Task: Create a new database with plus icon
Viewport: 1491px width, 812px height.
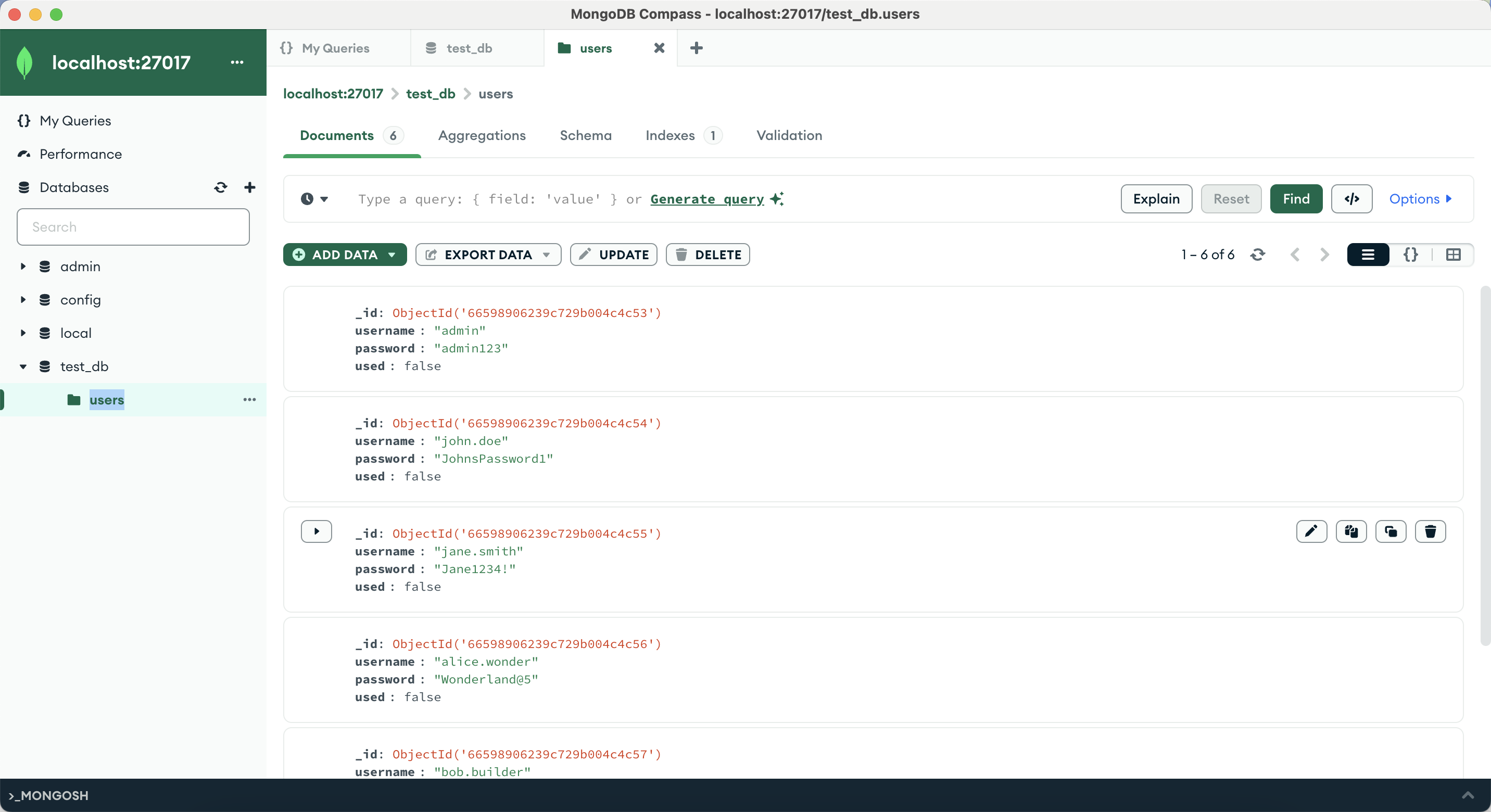Action: [249, 187]
